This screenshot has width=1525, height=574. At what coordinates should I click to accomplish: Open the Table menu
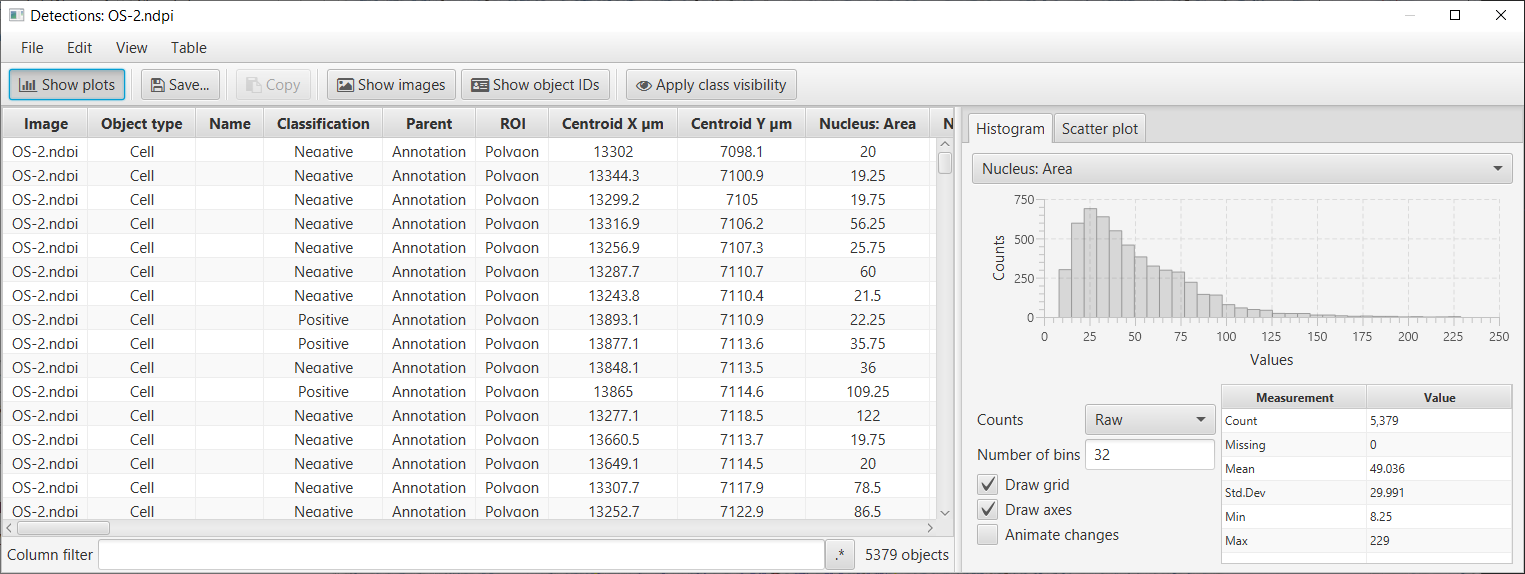coord(188,47)
